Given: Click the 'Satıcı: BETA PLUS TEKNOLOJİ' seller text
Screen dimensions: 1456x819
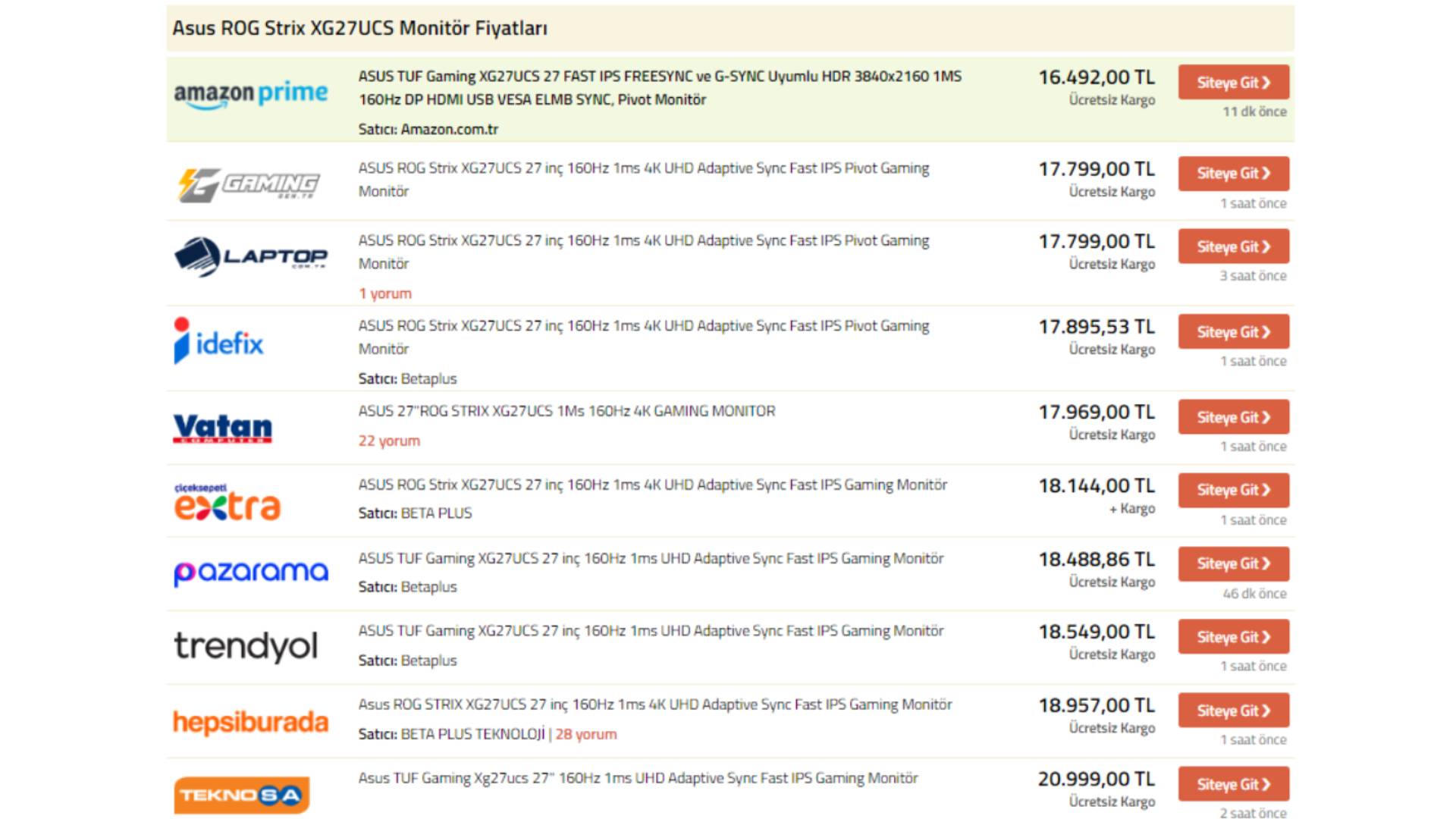Looking at the screenshot, I should coord(452,734).
